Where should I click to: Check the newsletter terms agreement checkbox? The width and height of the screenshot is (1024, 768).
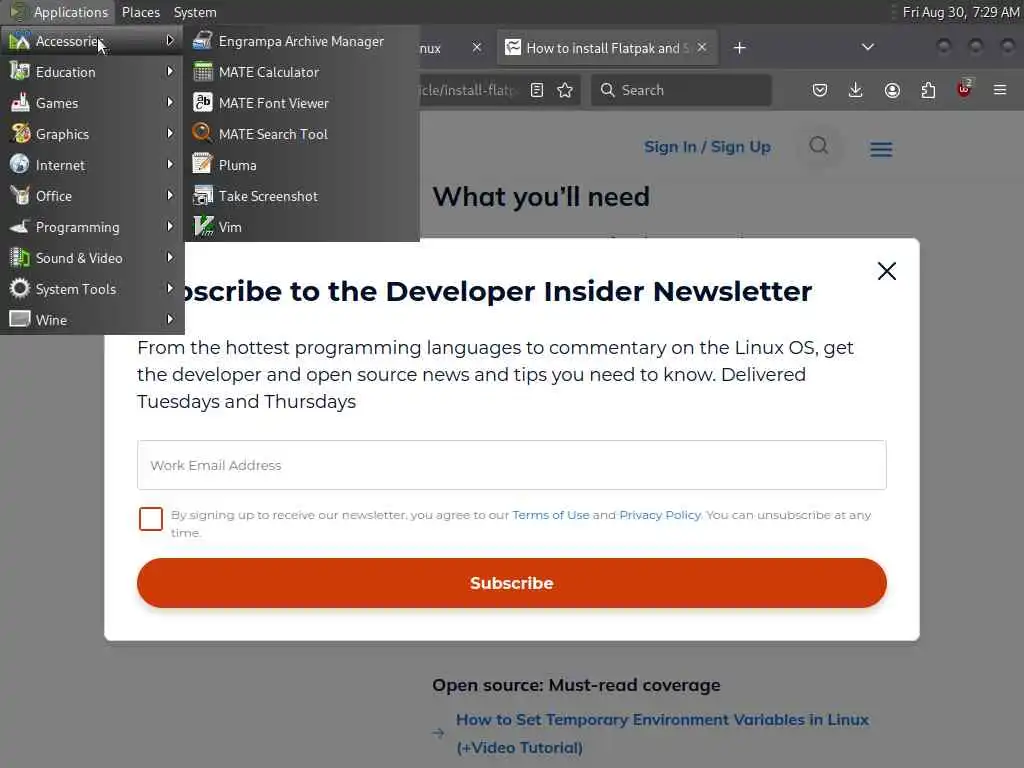(151, 519)
